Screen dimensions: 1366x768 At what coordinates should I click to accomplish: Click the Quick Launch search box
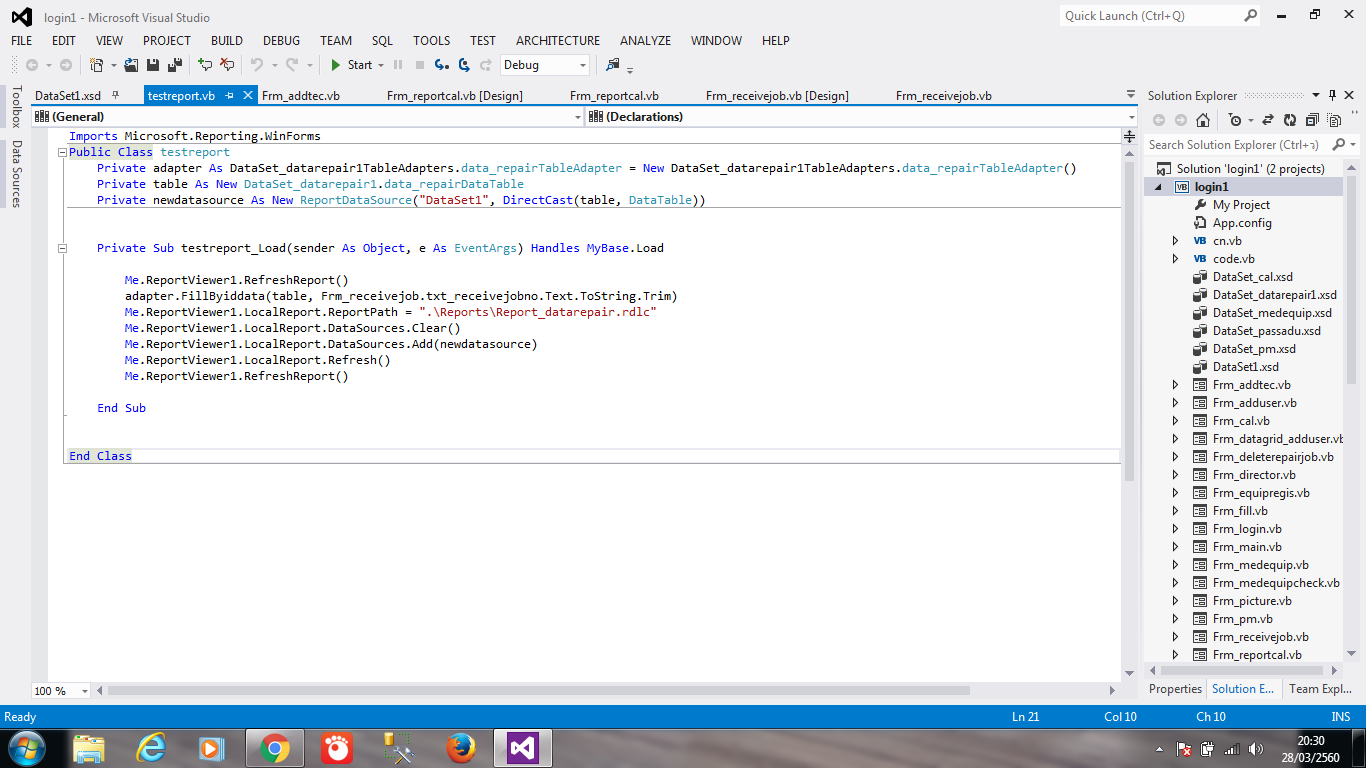(1160, 16)
